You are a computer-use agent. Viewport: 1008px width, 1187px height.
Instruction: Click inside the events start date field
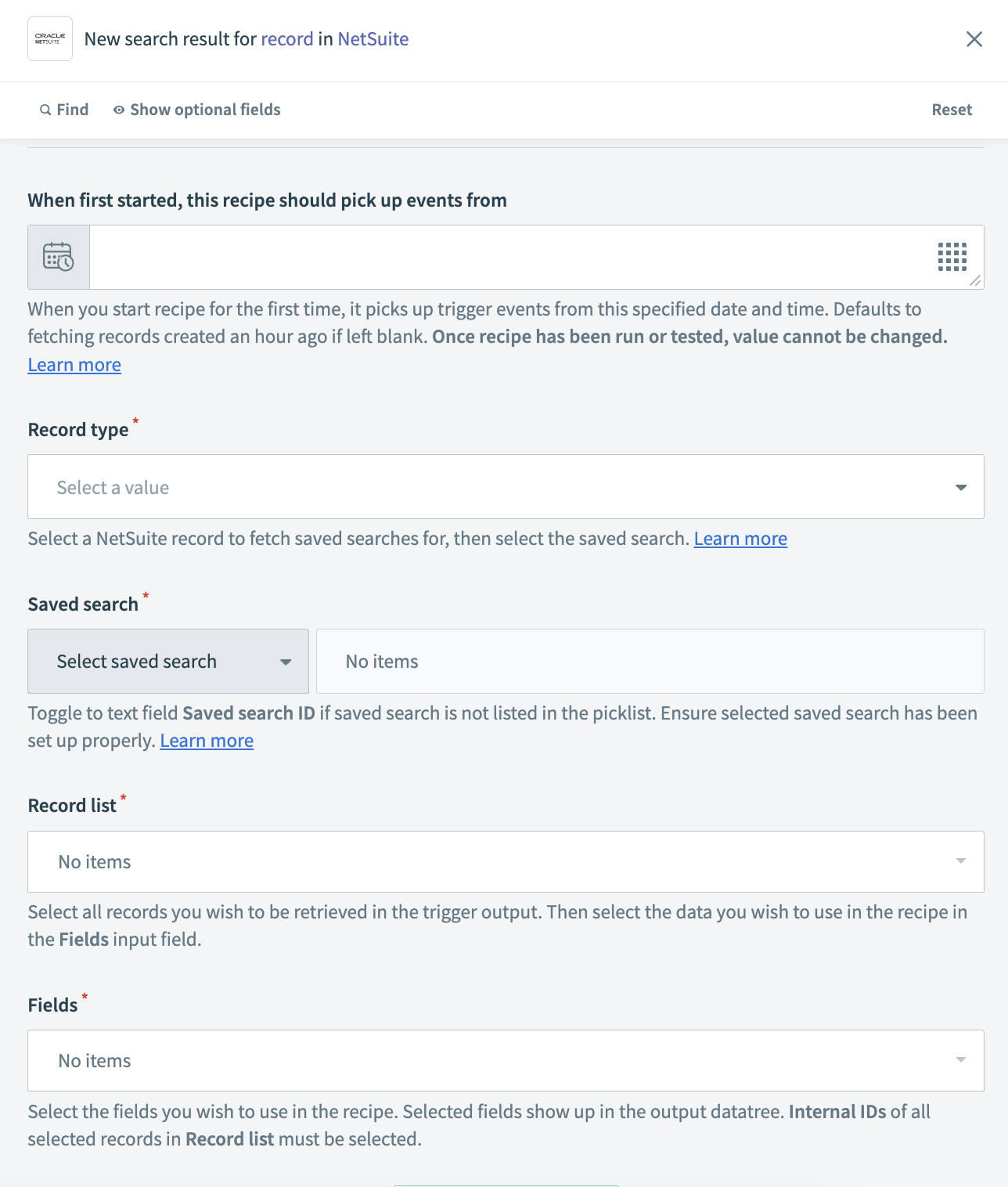pyautogui.click(x=470, y=257)
